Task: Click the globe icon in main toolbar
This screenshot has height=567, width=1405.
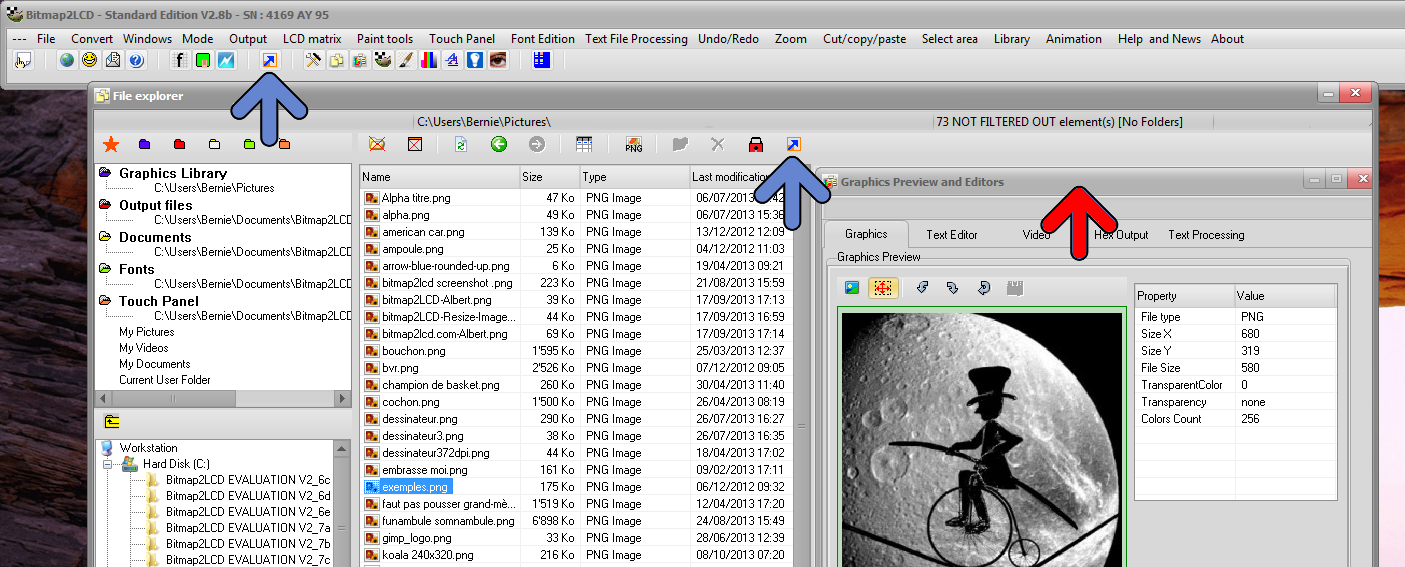Action: coord(67,60)
